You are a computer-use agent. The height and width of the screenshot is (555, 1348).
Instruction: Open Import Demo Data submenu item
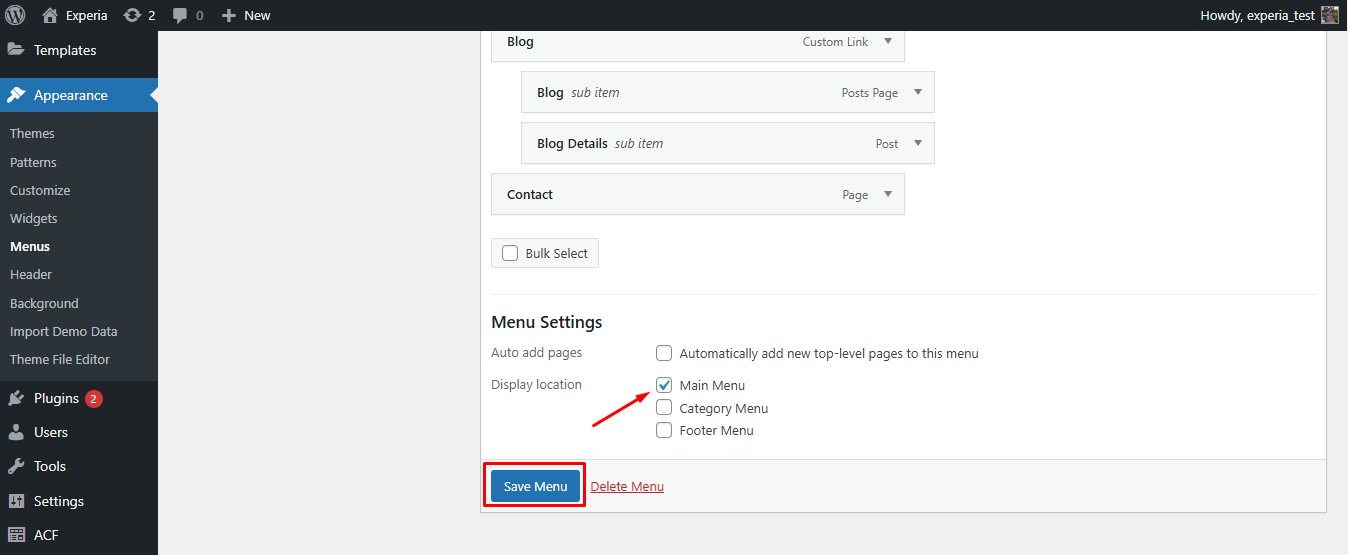[x=64, y=331]
